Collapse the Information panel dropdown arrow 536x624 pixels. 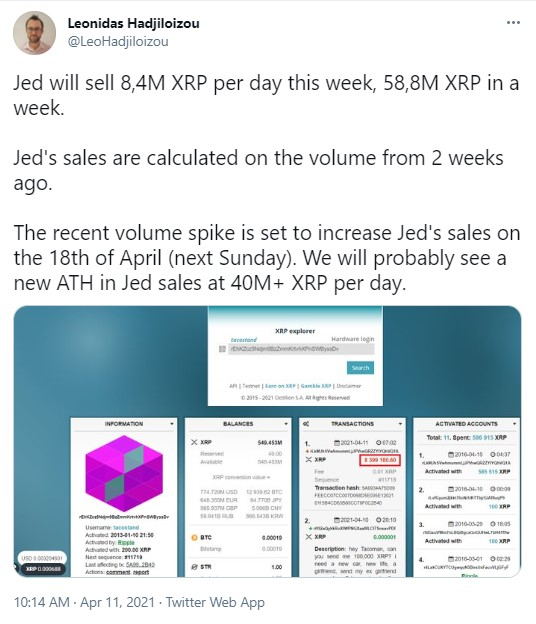(172, 424)
